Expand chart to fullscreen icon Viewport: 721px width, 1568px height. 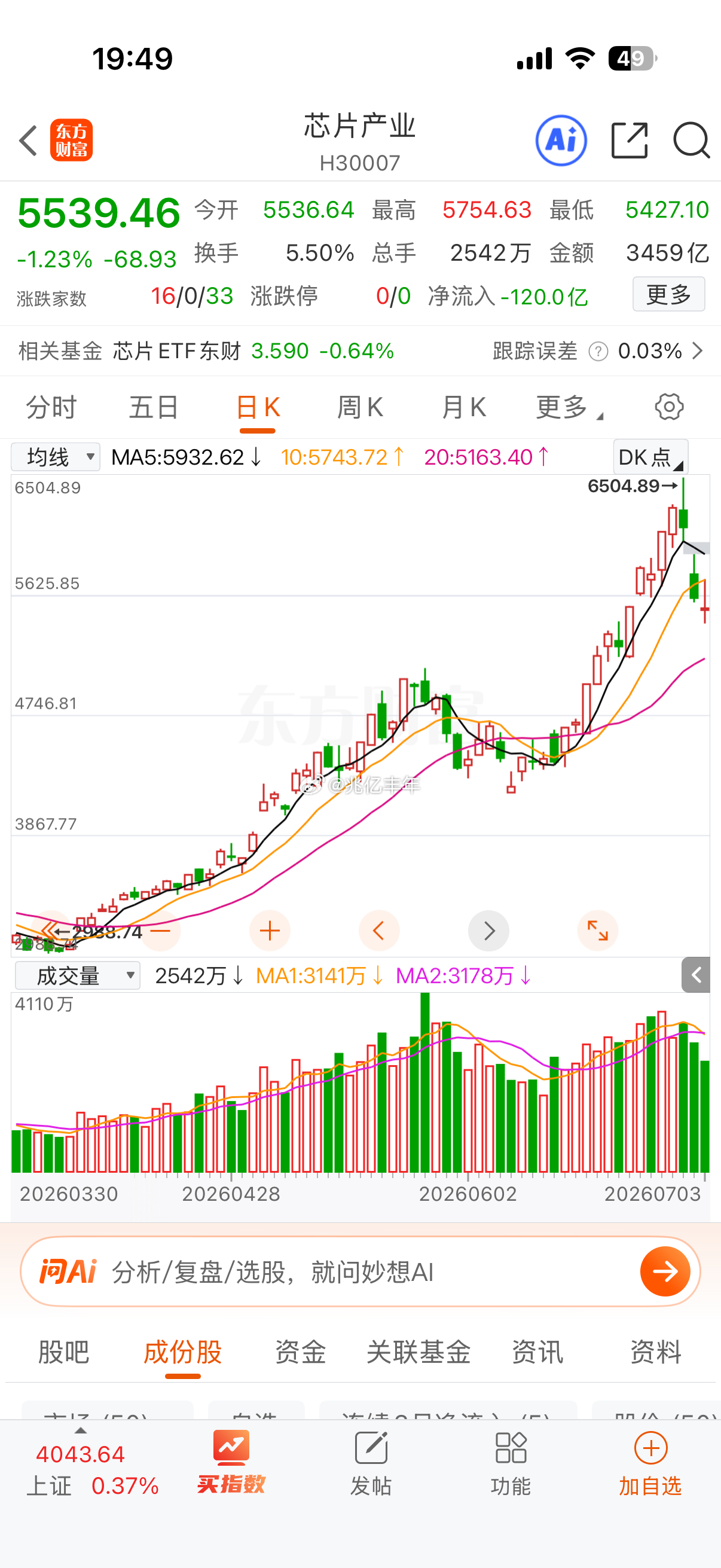[597, 931]
